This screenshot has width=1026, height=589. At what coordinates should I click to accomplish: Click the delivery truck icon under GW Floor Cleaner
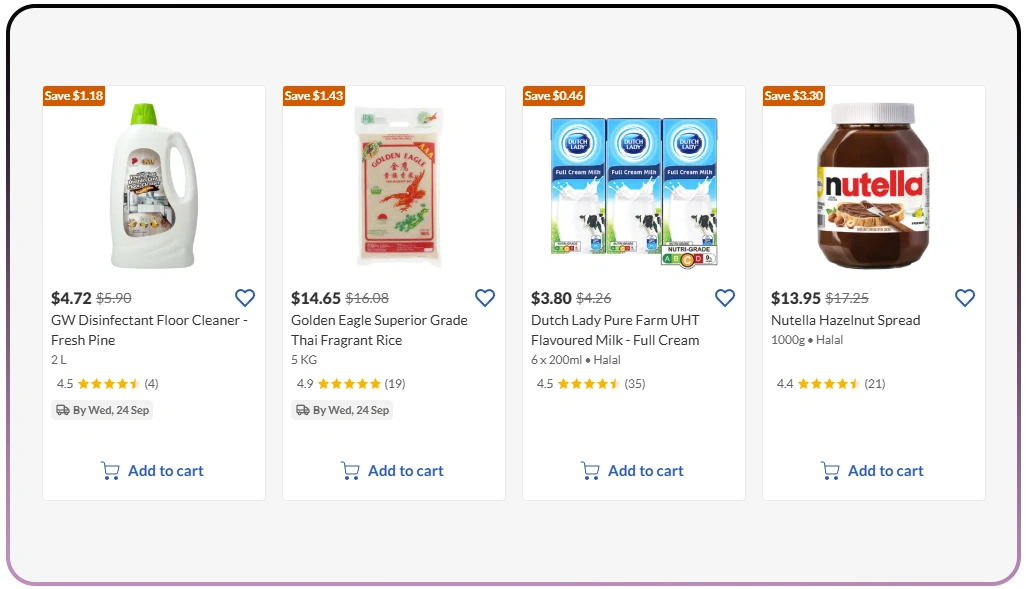coord(62,409)
